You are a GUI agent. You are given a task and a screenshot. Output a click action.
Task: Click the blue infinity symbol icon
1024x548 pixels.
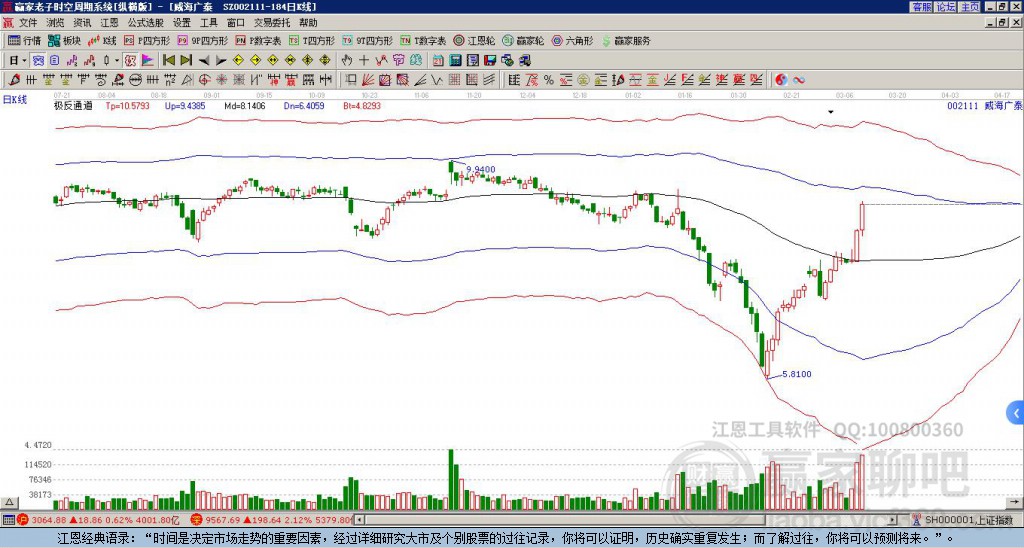tap(799, 80)
